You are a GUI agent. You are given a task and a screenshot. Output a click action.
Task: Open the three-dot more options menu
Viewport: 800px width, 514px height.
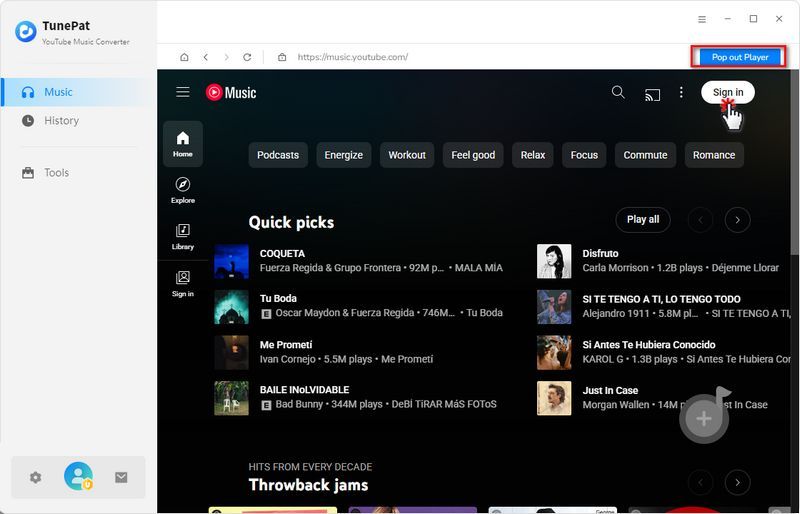pos(681,92)
